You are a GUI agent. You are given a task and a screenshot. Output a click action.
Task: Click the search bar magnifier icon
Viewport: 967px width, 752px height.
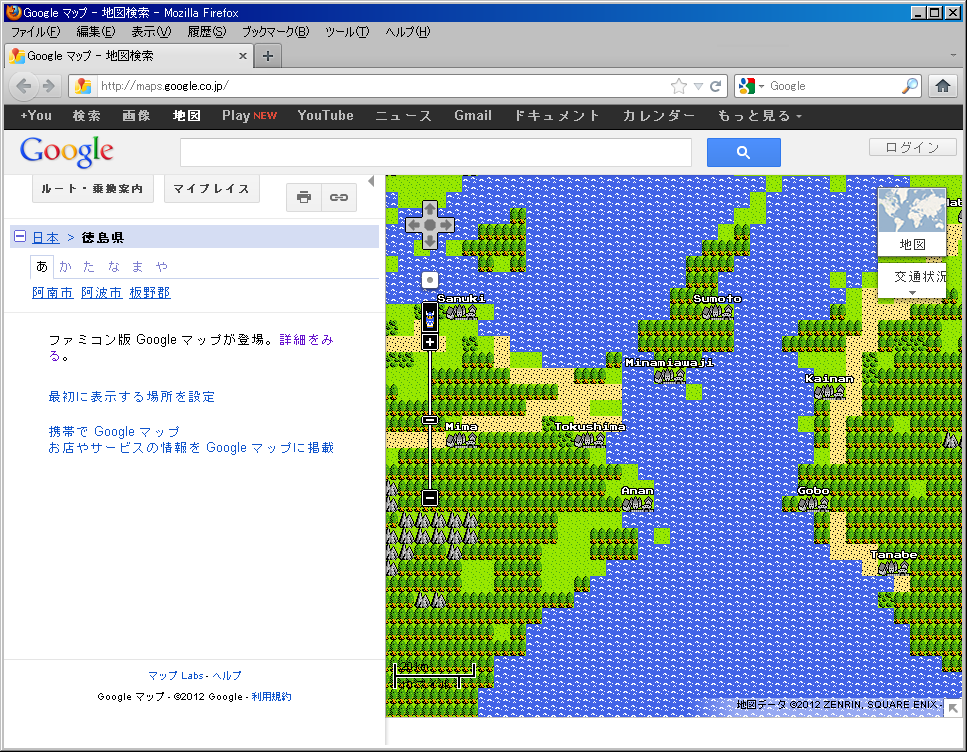(x=910, y=86)
